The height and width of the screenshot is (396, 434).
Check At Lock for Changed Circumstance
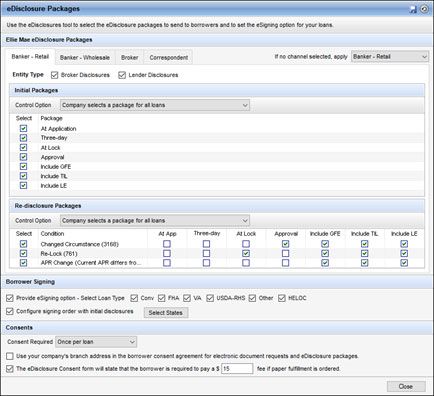(x=246, y=244)
